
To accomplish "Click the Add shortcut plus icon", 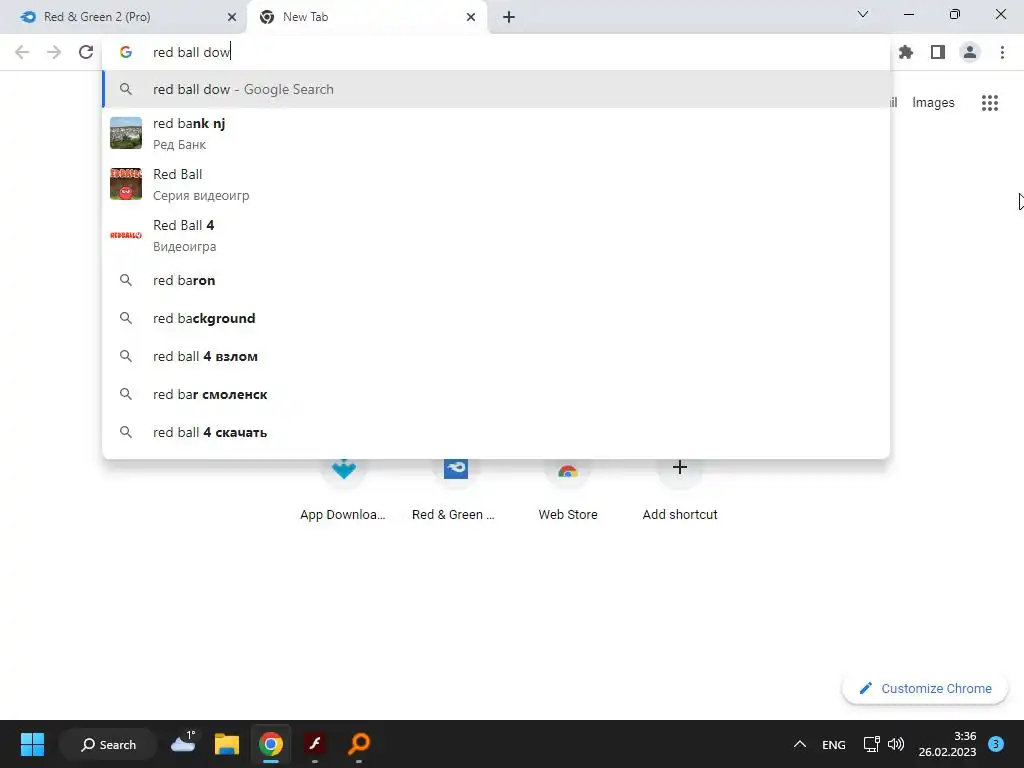I will point(680,467).
